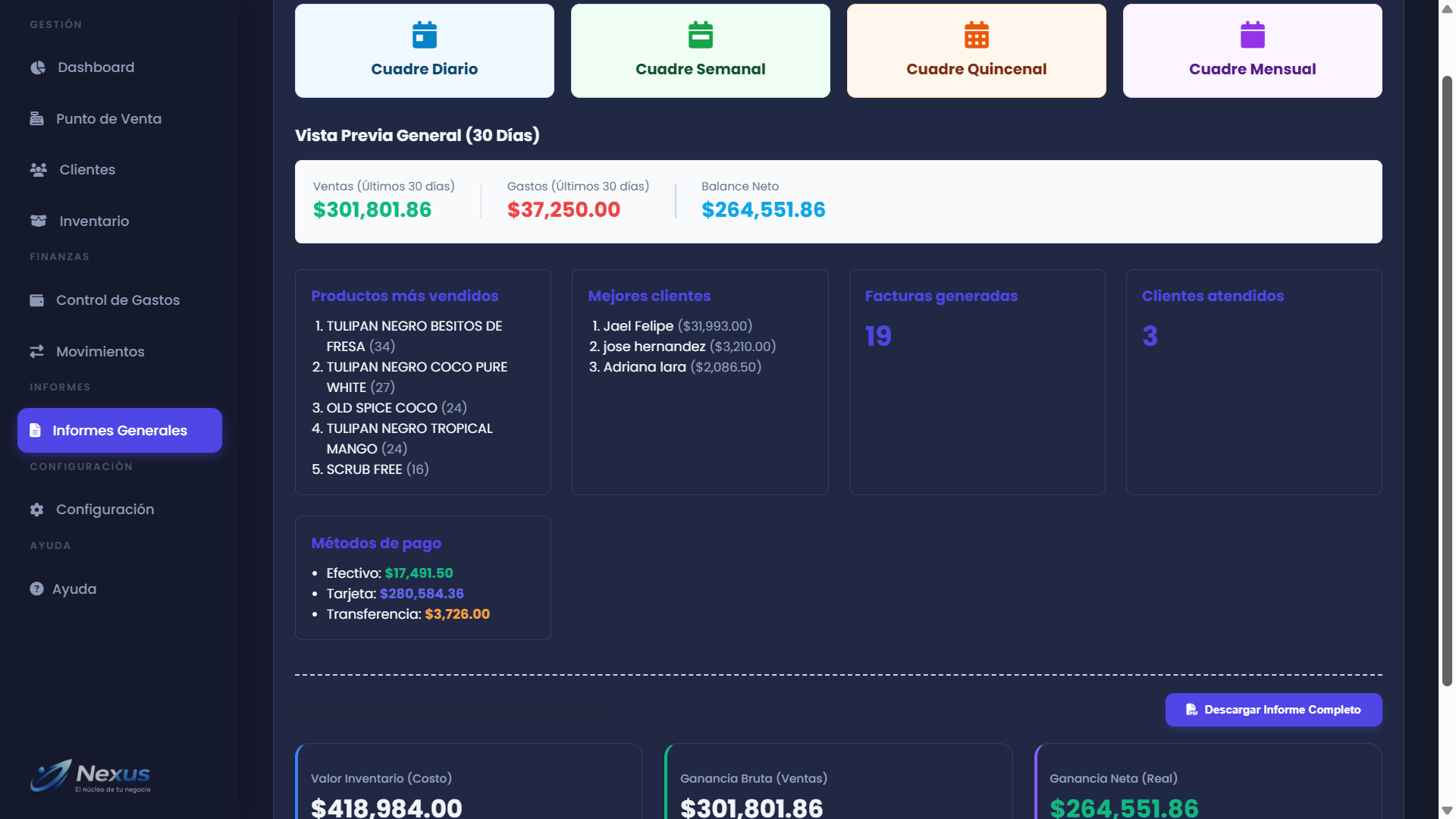The height and width of the screenshot is (819, 1456).
Task: Click the Clientes people icon
Action: tap(38, 170)
